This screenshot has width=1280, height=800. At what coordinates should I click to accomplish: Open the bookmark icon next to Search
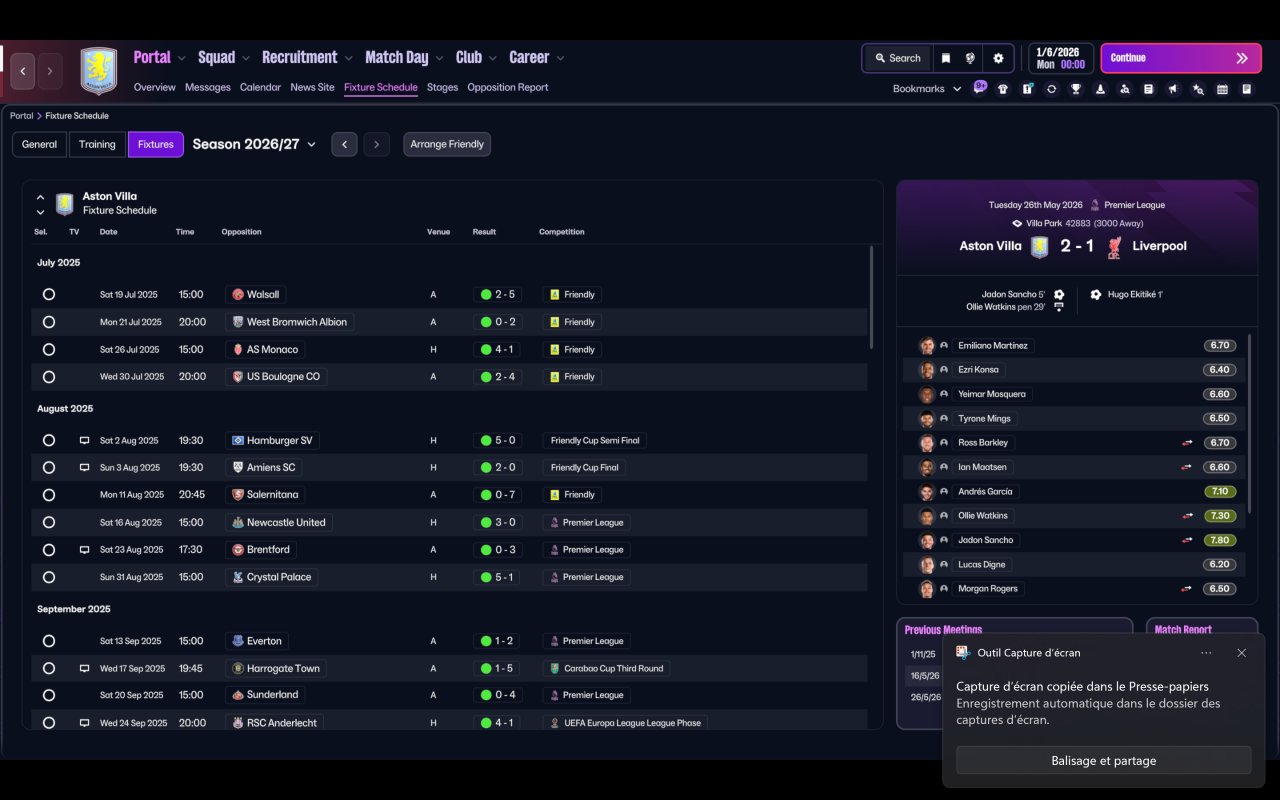tap(945, 58)
